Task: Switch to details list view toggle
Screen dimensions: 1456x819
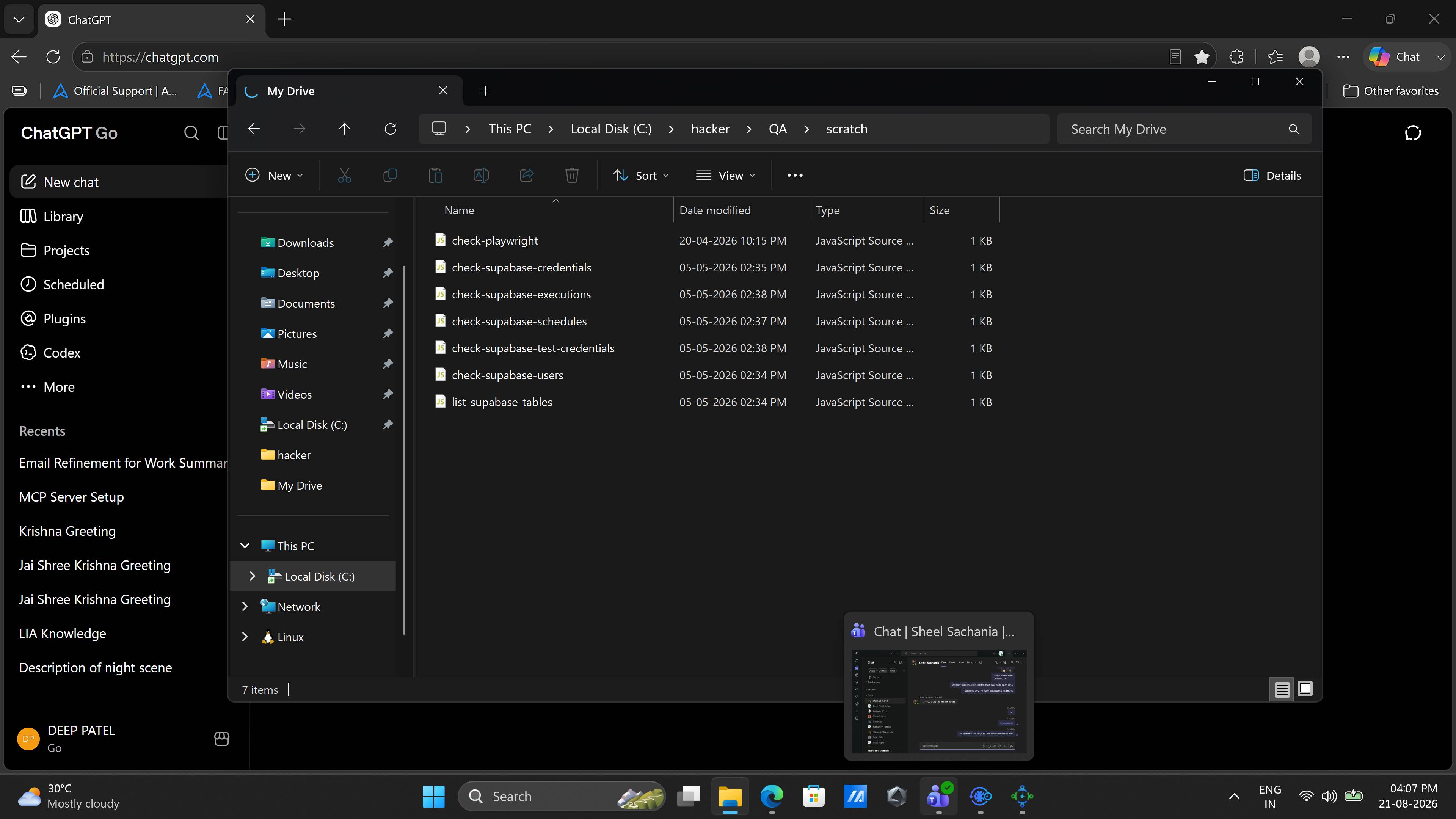Action: point(1282,689)
